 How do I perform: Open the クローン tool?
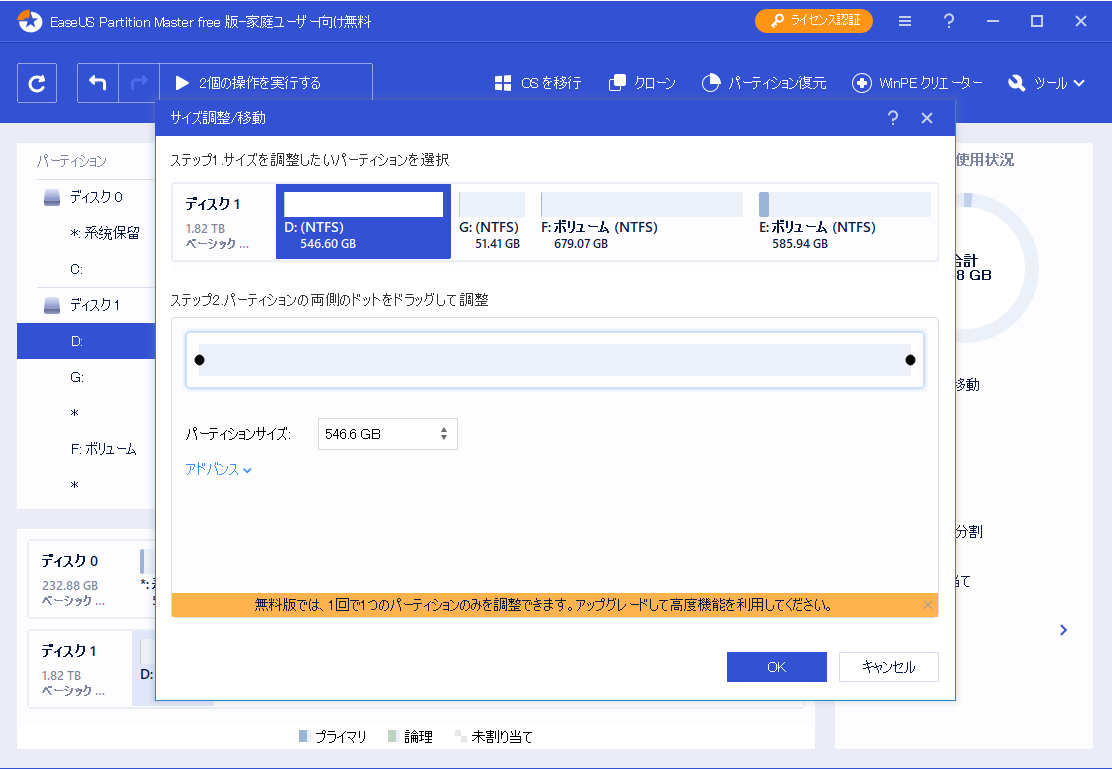643,83
